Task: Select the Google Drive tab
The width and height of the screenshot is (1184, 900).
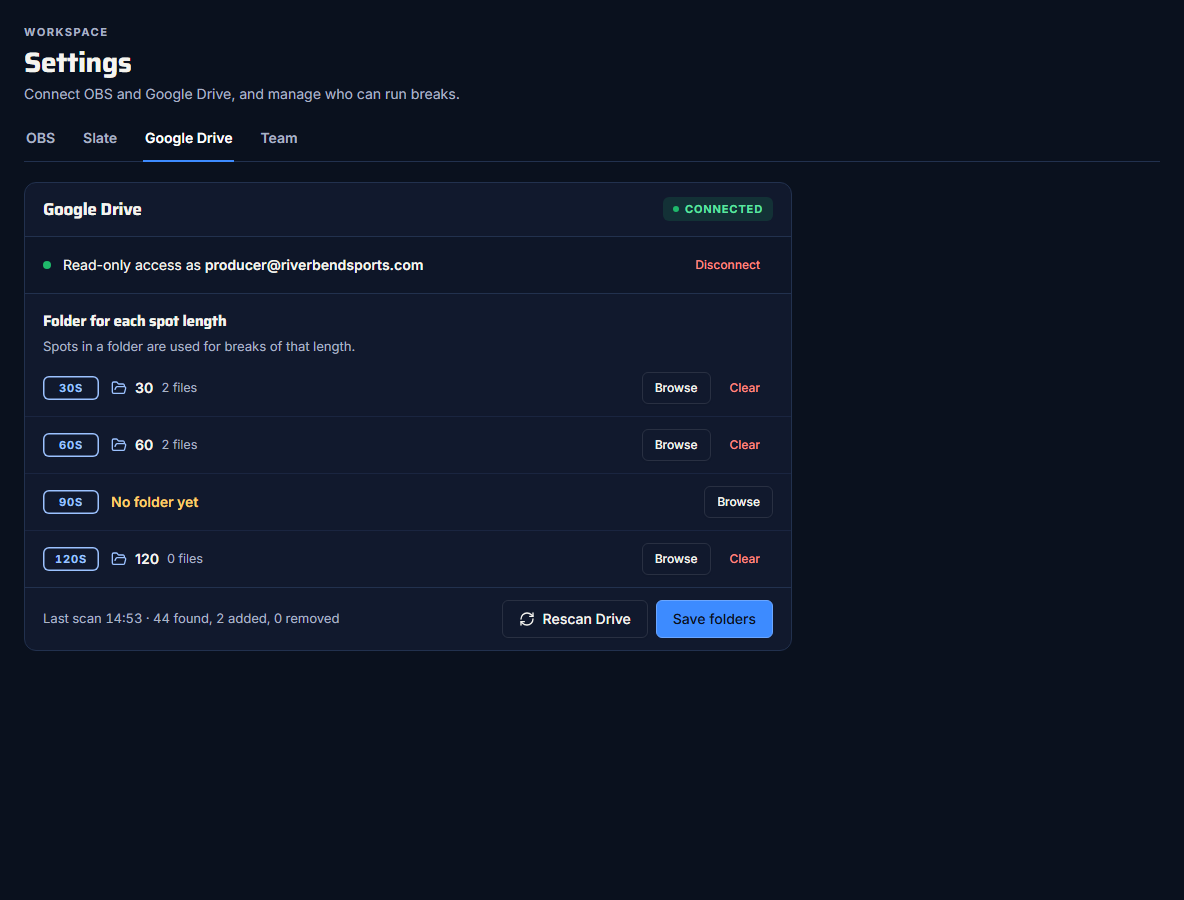Action: click(189, 138)
